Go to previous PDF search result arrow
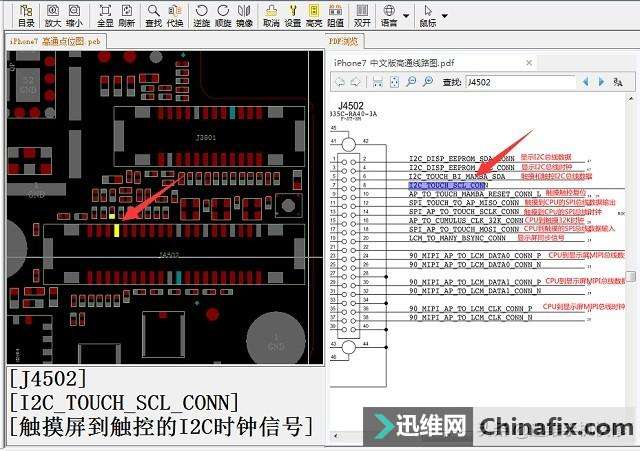The width and height of the screenshot is (640, 451). [586, 82]
